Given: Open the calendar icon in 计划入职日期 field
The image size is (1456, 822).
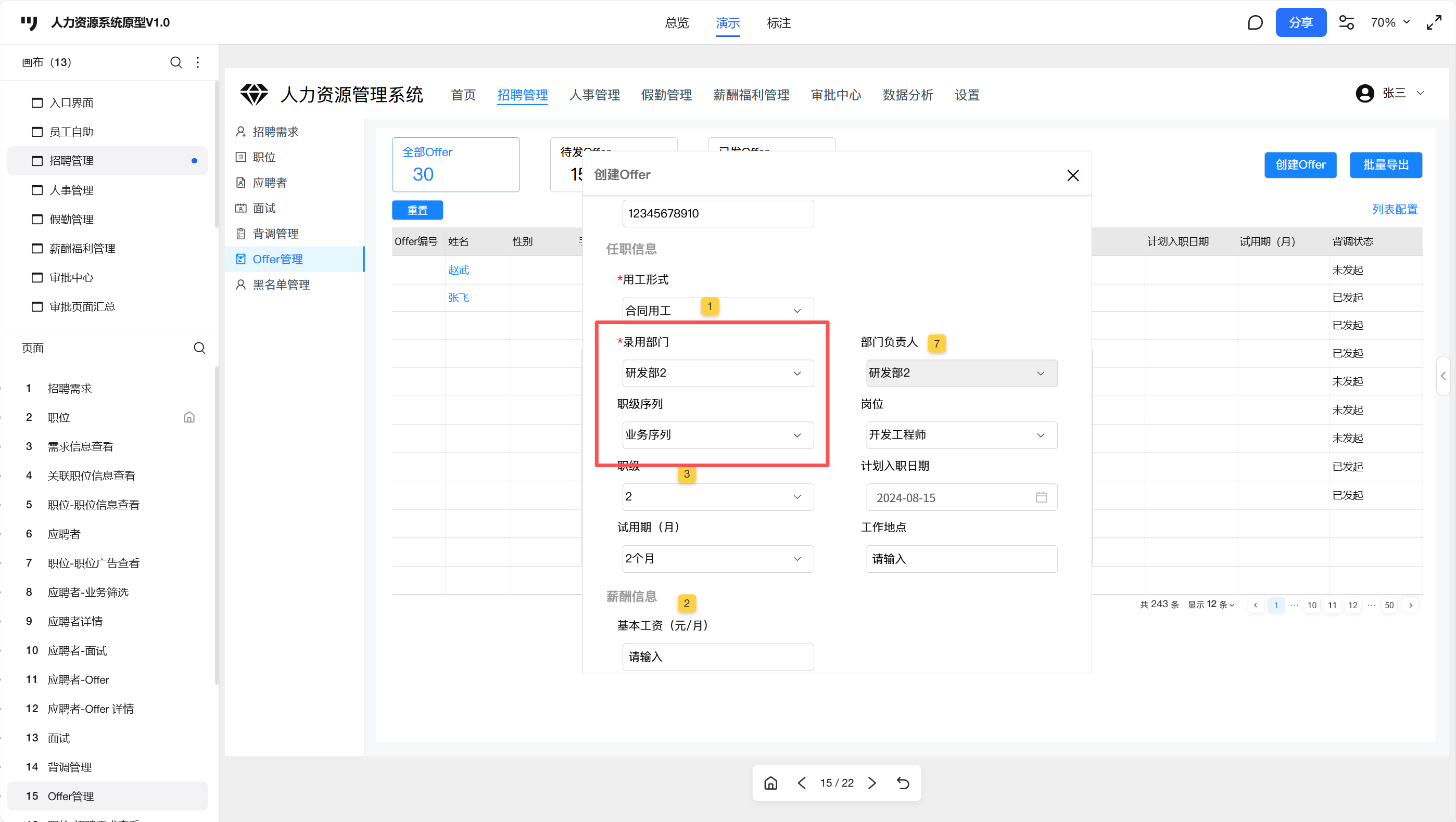Looking at the screenshot, I should coord(1041,497).
